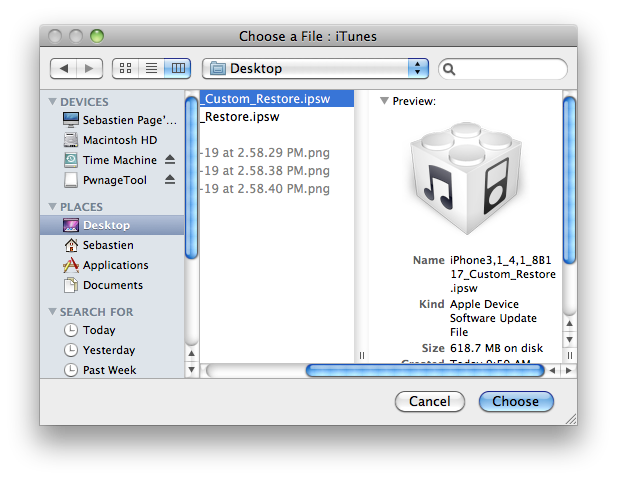Select Desktop in Places
Viewport: 617px width, 480px height.
coord(112,225)
